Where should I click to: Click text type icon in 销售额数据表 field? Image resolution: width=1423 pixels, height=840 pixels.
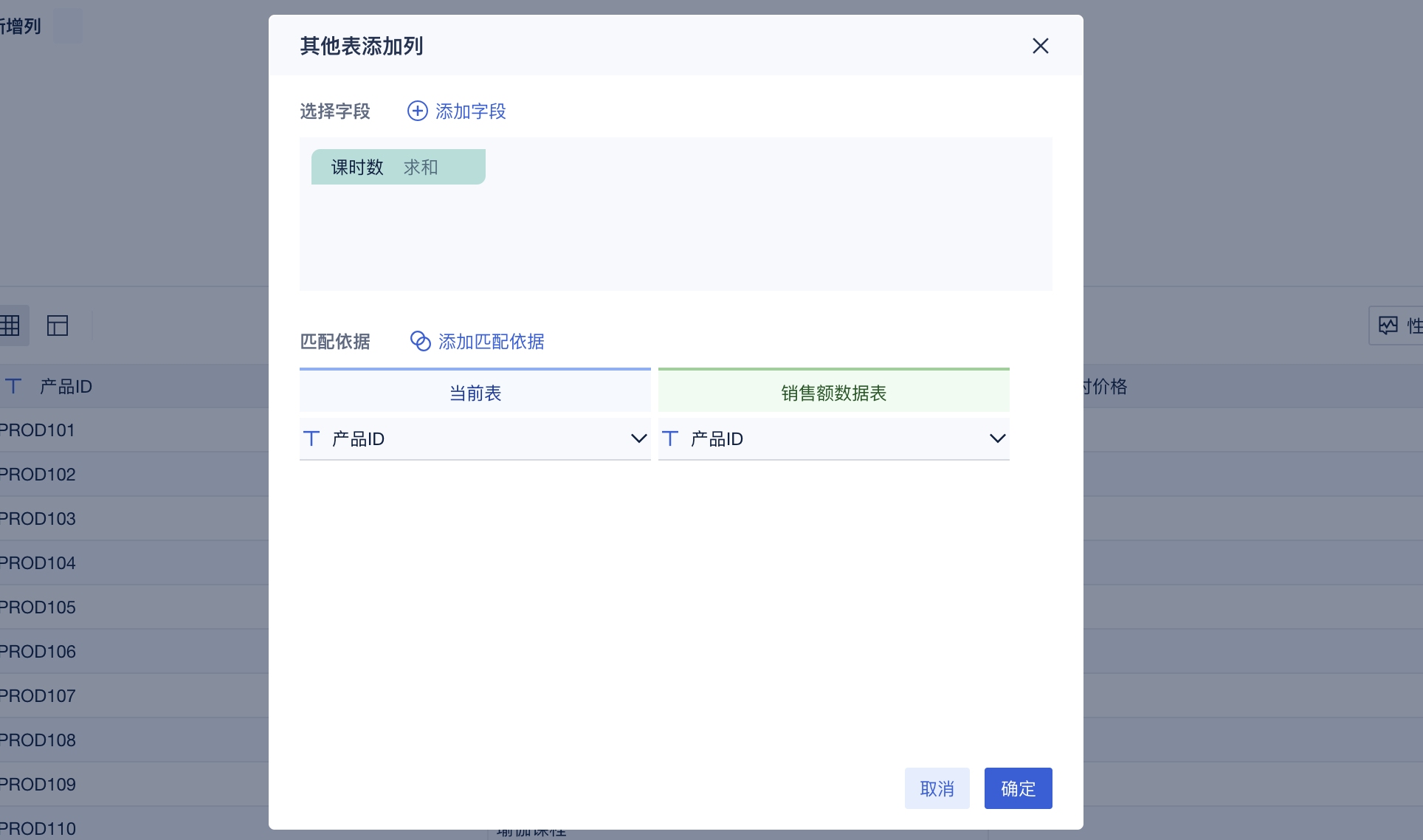670,438
